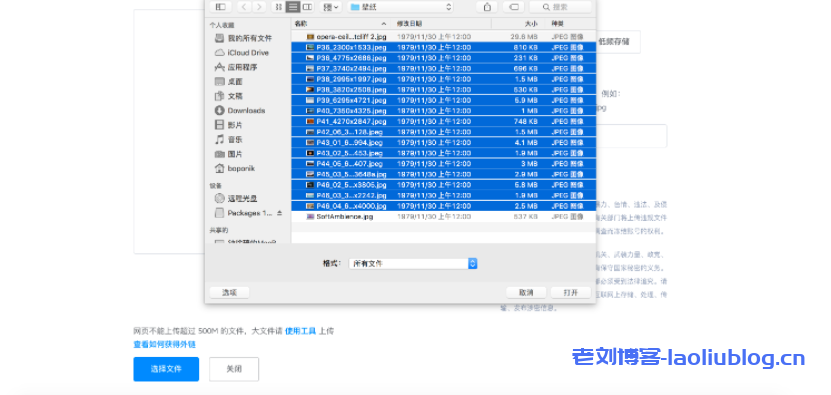The height and width of the screenshot is (395, 831).
Task: Toggle the sidebar visibility toolbar icon
Action: [220, 7]
